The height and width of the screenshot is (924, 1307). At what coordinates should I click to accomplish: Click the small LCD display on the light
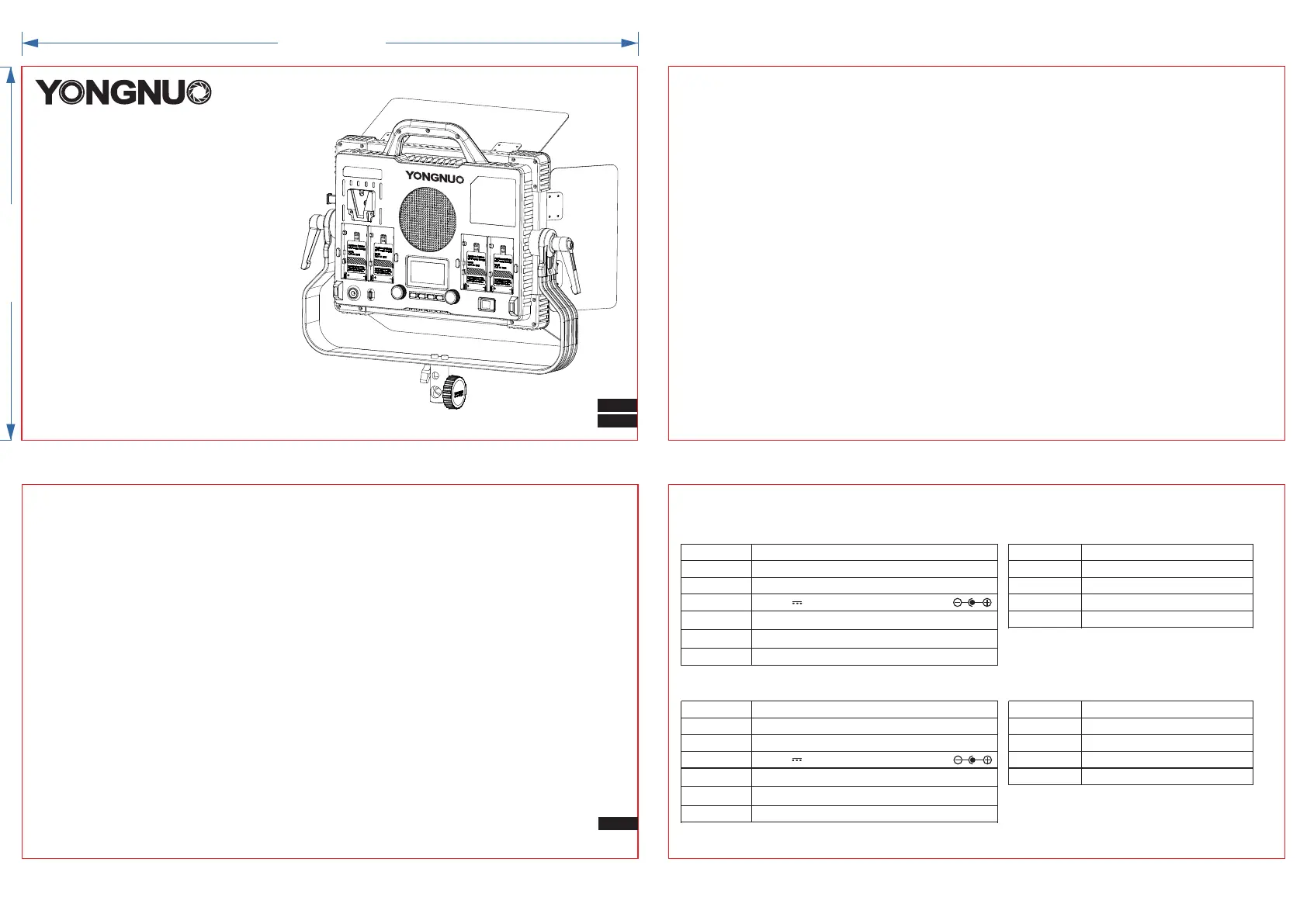coord(426,272)
